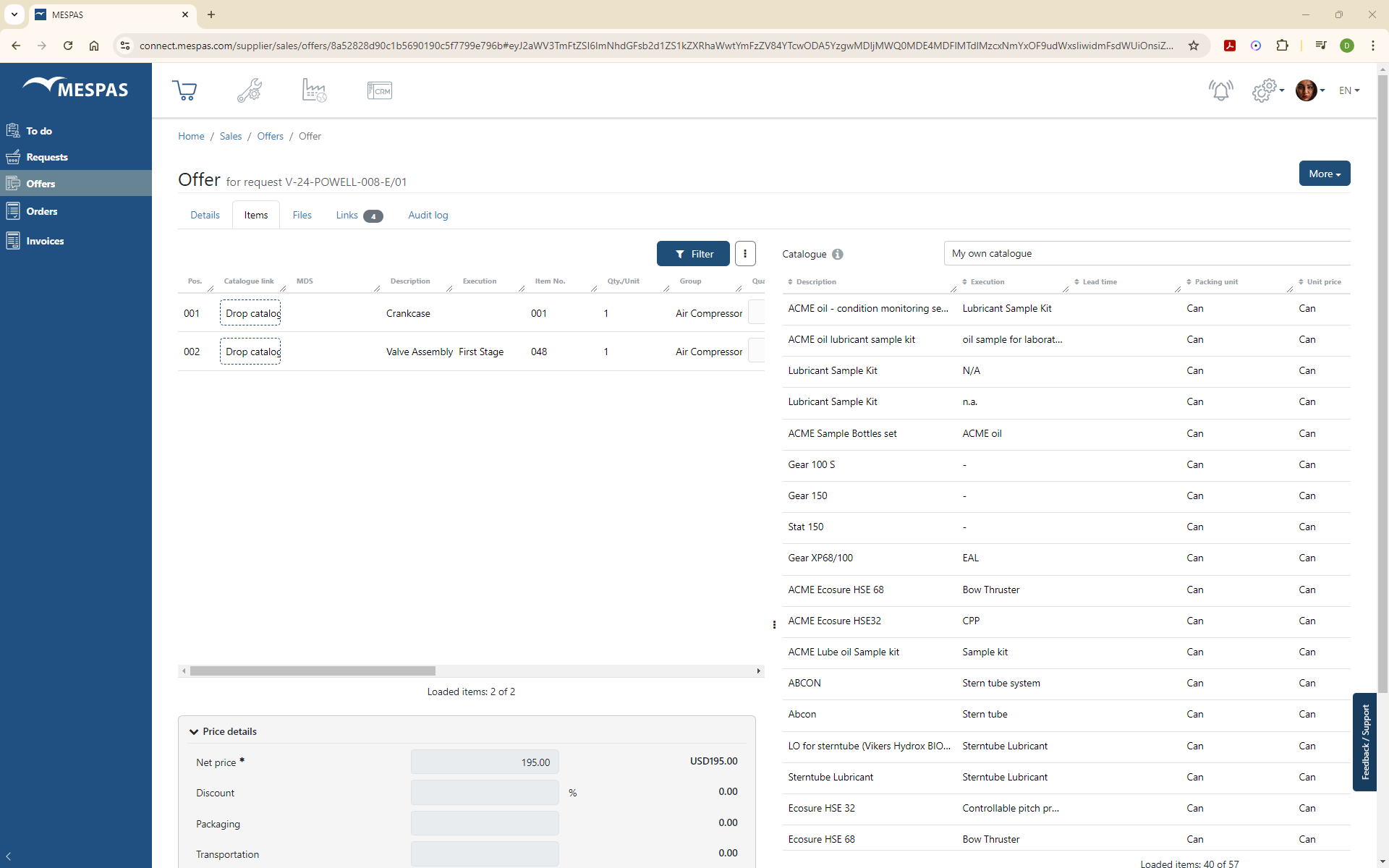1389x868 pixels.
Task: Show Catalogue info tooltip icon
Action: [838, 254]
